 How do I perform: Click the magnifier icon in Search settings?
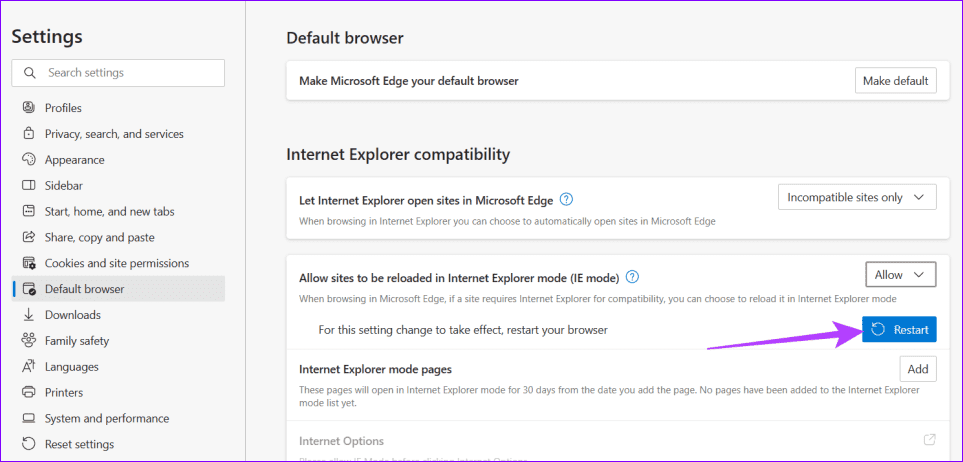tap(29, 72)
